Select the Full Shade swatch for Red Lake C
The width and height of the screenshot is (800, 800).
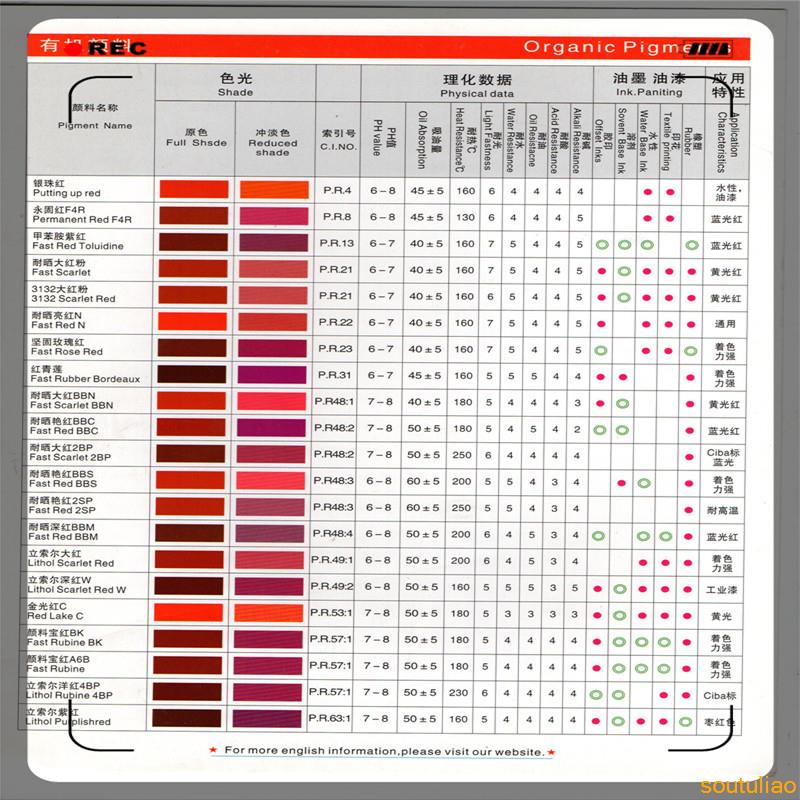coord(188,612)
